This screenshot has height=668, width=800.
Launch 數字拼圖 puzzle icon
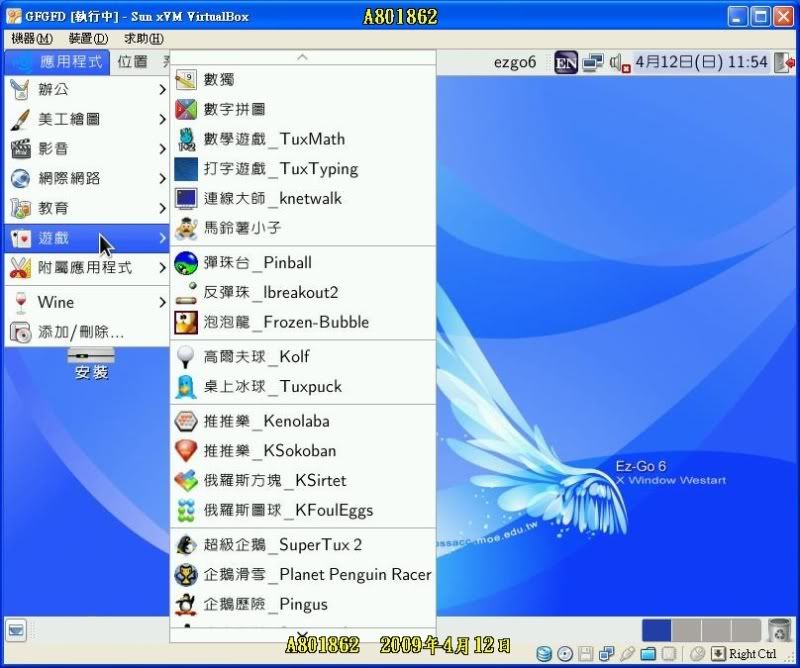[186, 109]
